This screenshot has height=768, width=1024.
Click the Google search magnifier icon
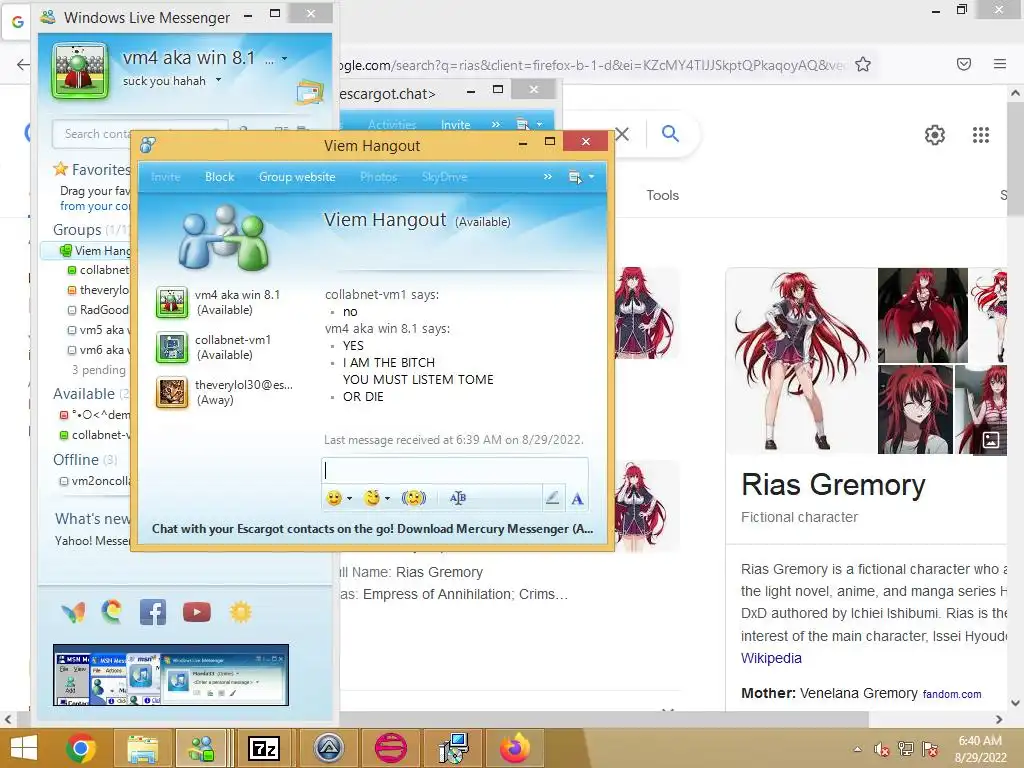tap(670, 134)
